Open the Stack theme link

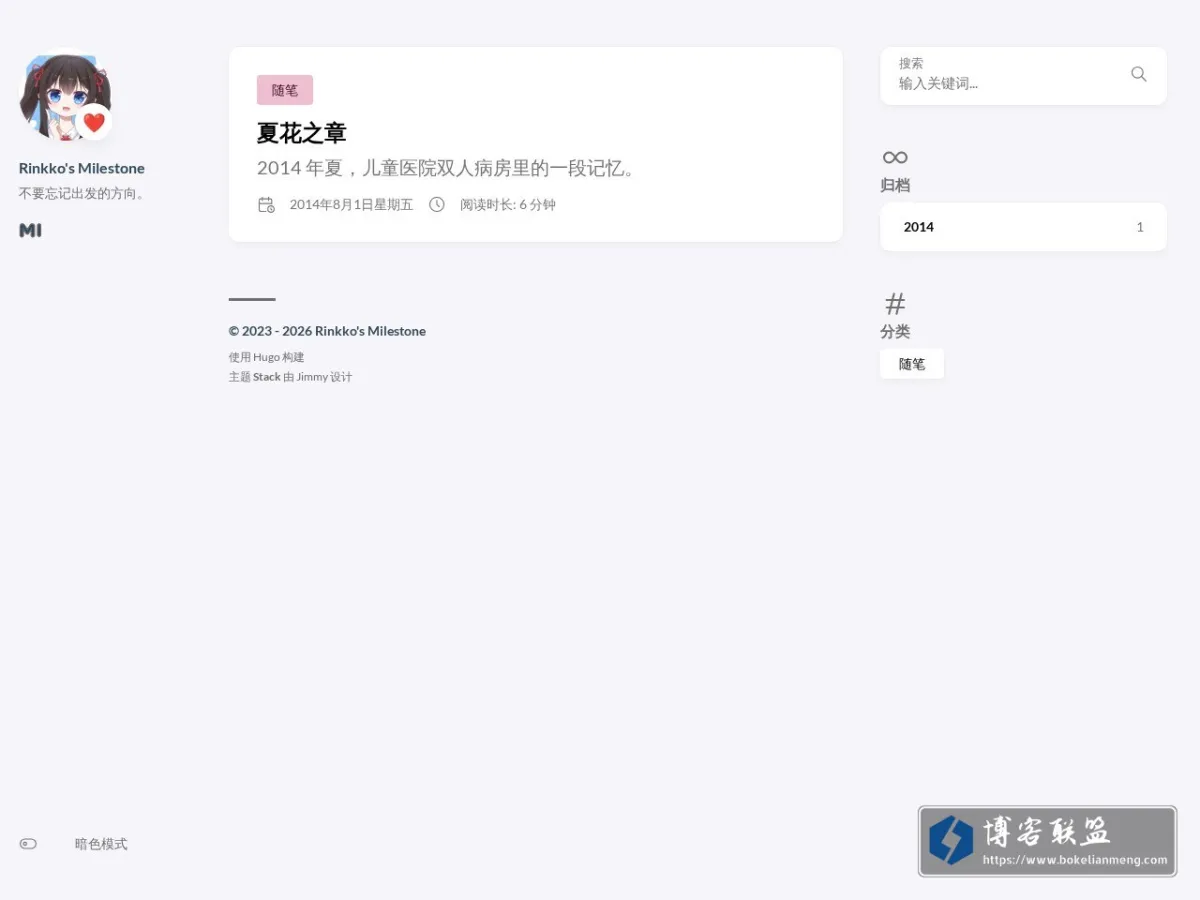pyautogui.click(x=267, y=377)
